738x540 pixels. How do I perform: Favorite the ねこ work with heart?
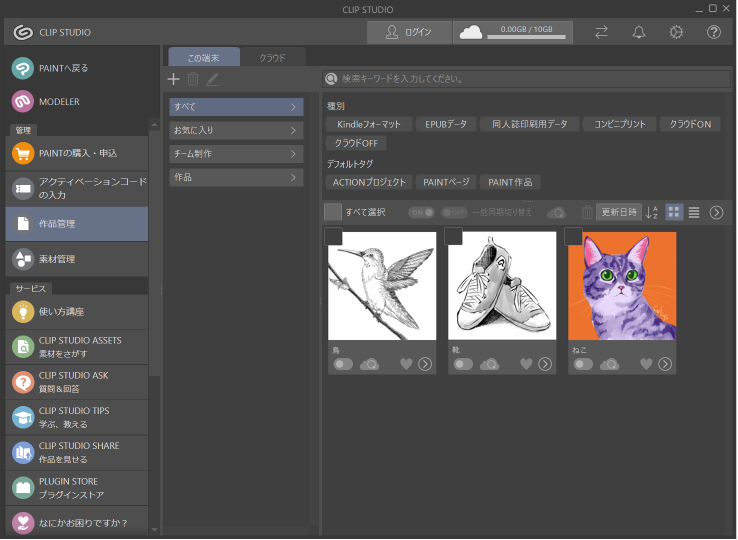coord(646,364)
